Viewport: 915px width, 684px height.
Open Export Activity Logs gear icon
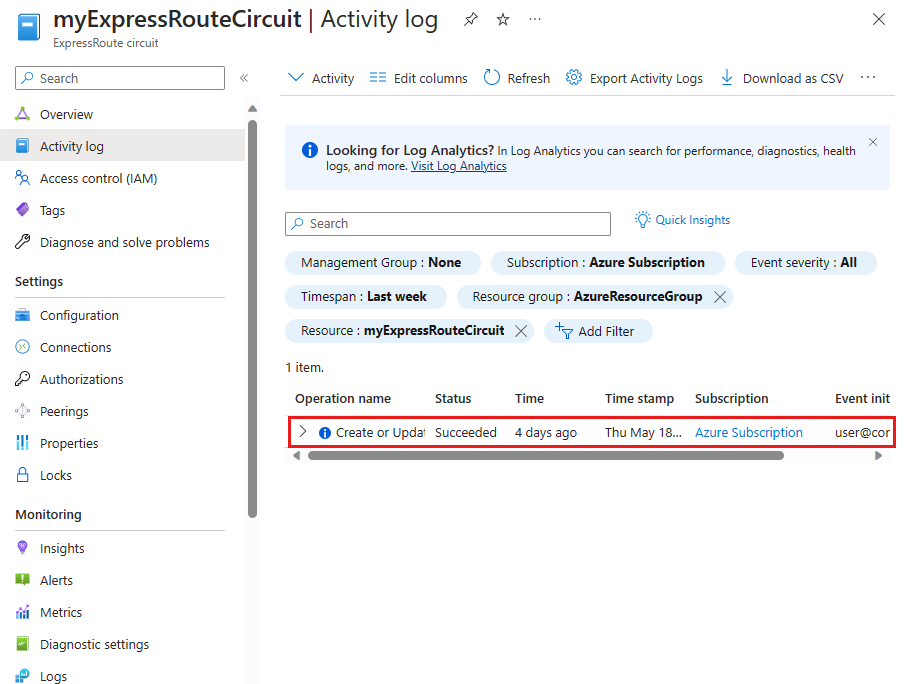tap(574, 78)
